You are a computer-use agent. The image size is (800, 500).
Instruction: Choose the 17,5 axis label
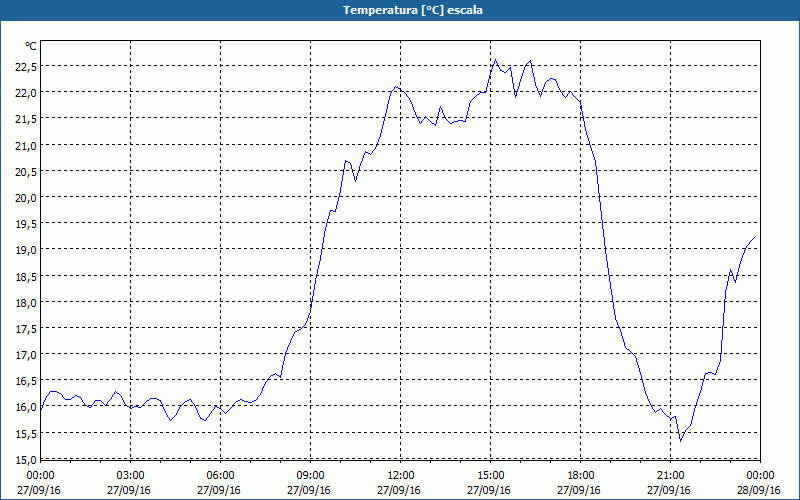(25, 329)
